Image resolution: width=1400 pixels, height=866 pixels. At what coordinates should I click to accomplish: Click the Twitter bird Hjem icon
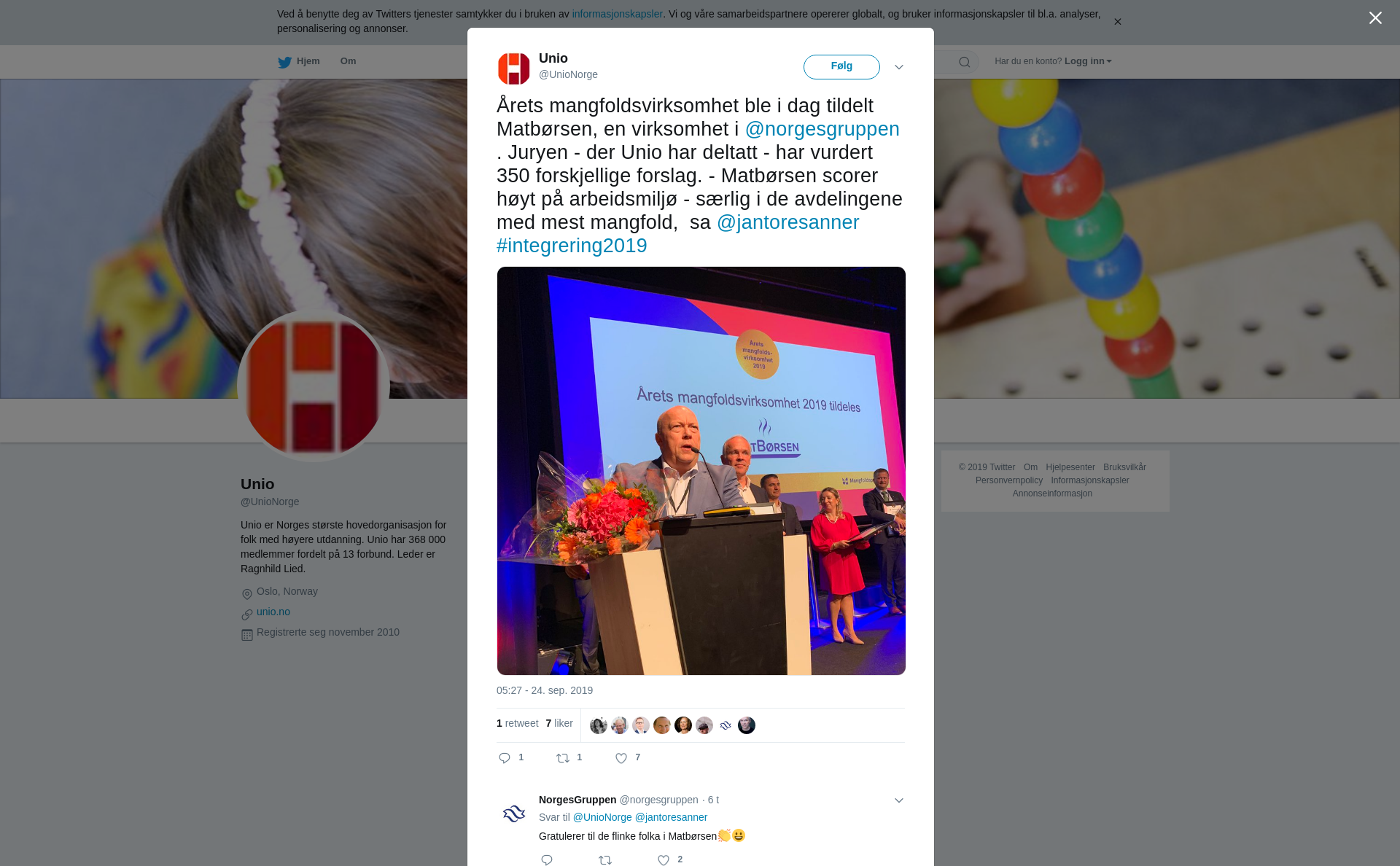coord(284,62)
